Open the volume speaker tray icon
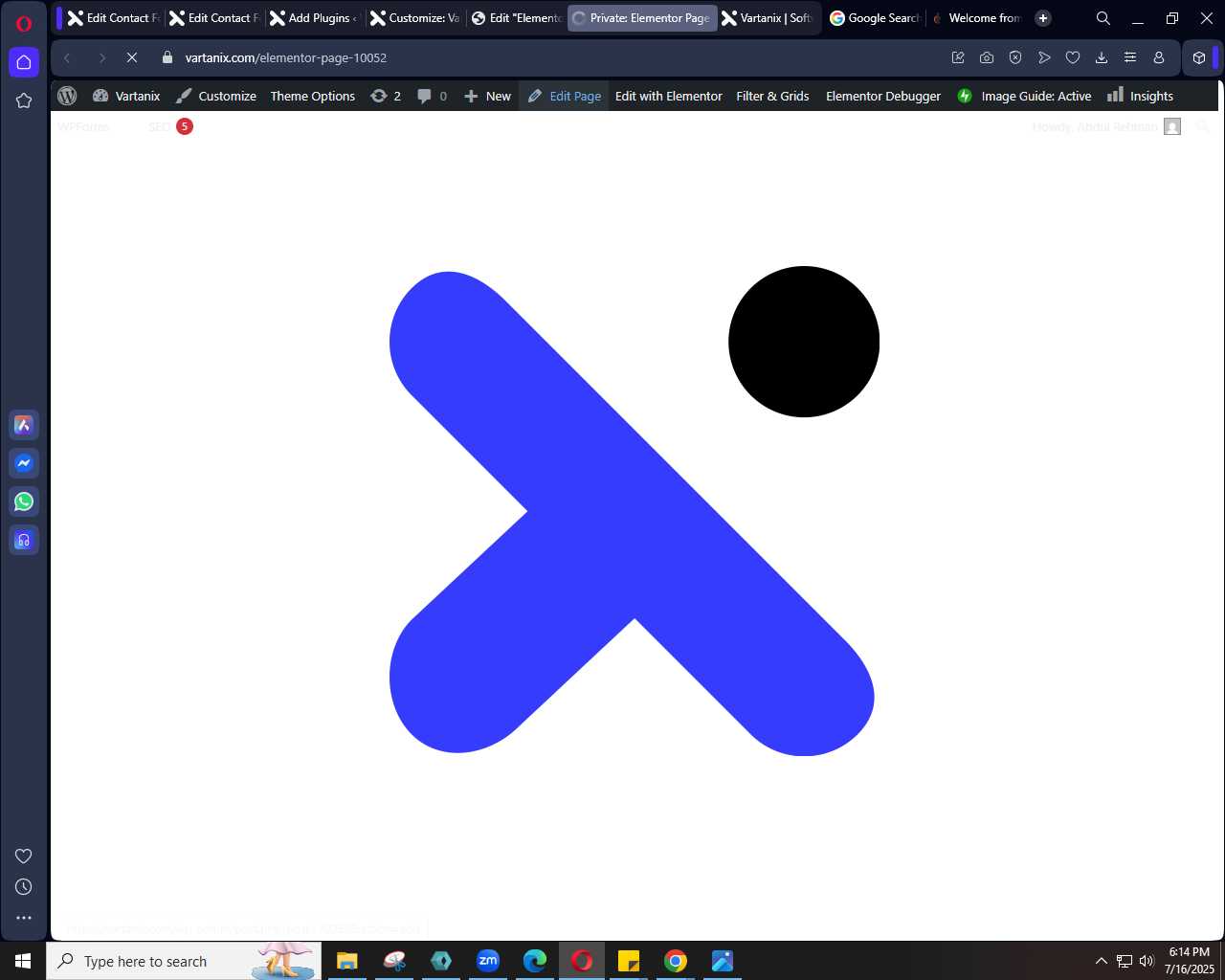 point(1147,961)
